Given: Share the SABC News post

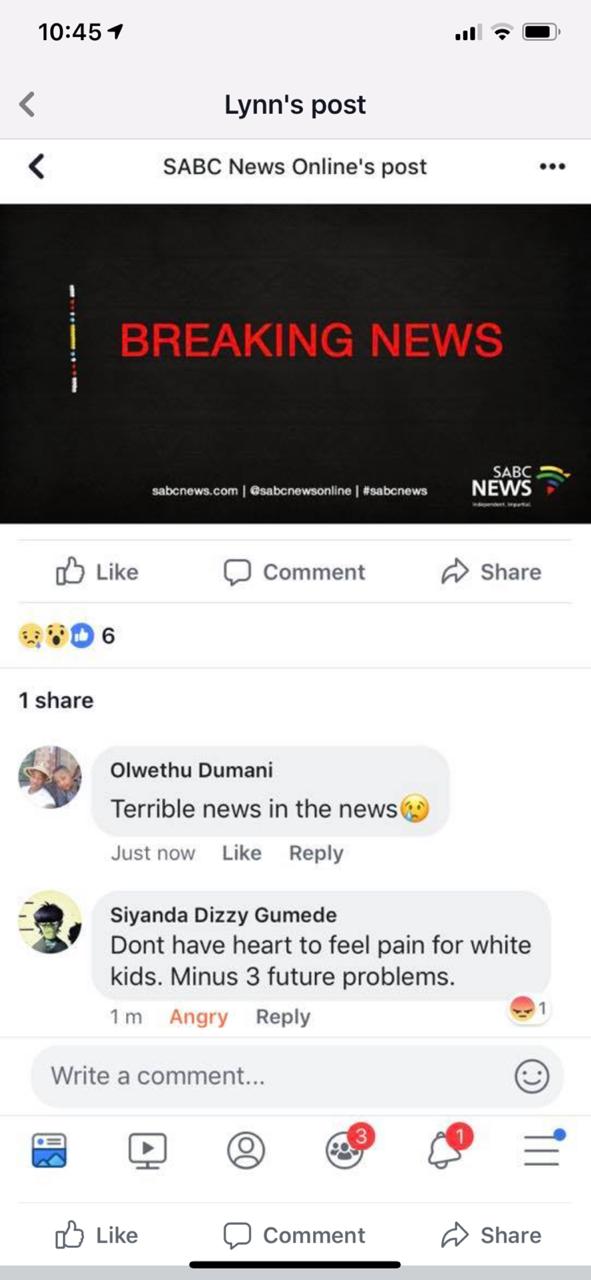Looking at the screenshot, I should [491, 572].
